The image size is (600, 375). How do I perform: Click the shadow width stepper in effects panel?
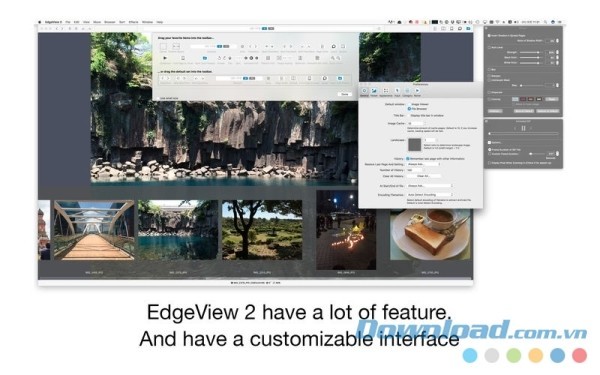coord(557,41)
